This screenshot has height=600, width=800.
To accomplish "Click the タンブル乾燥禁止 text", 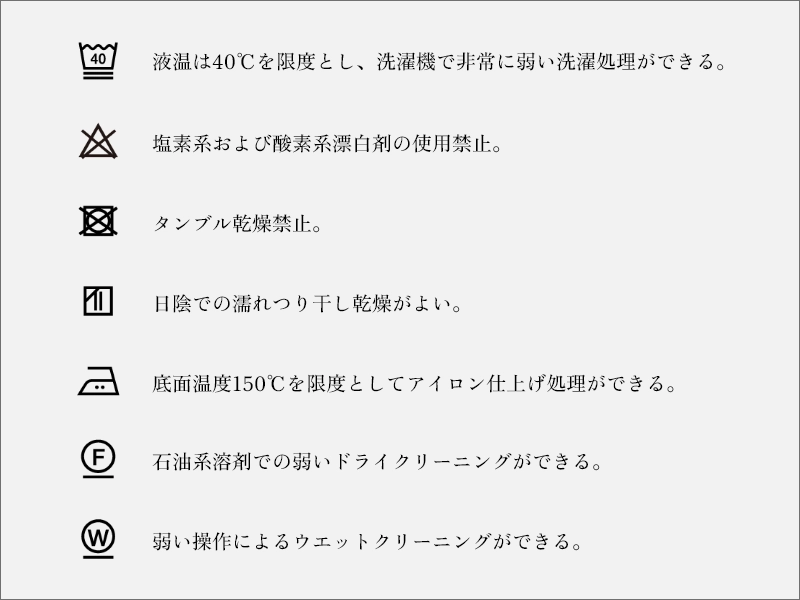I will [x=238, y=223].
